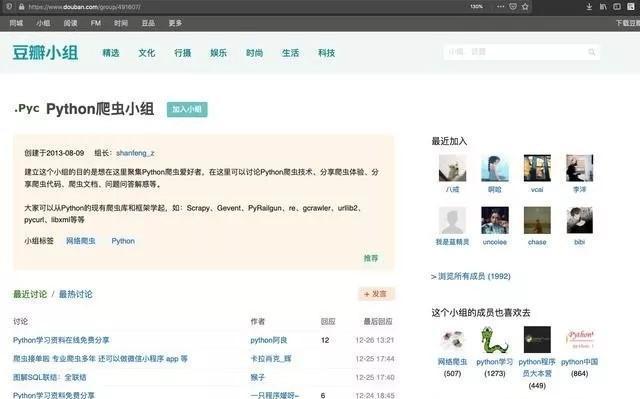This screenshot has width=640, height=399.
Task: Toggle the Firefox sidebar icon
Action: click(x=617, y=7)
